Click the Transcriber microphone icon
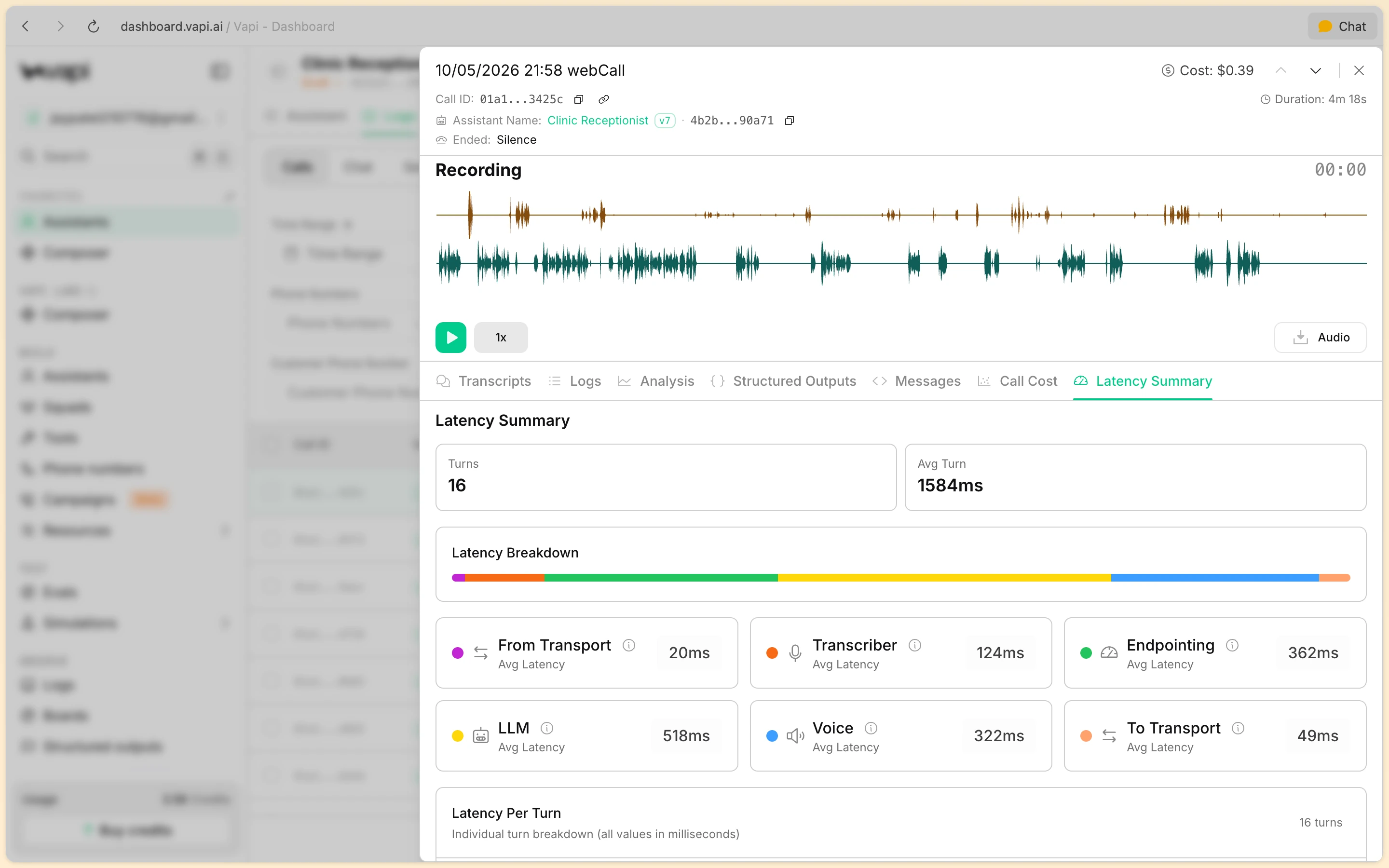This screenshot has width=1389, height=868. pyautogui.click(x=795, y=653)
